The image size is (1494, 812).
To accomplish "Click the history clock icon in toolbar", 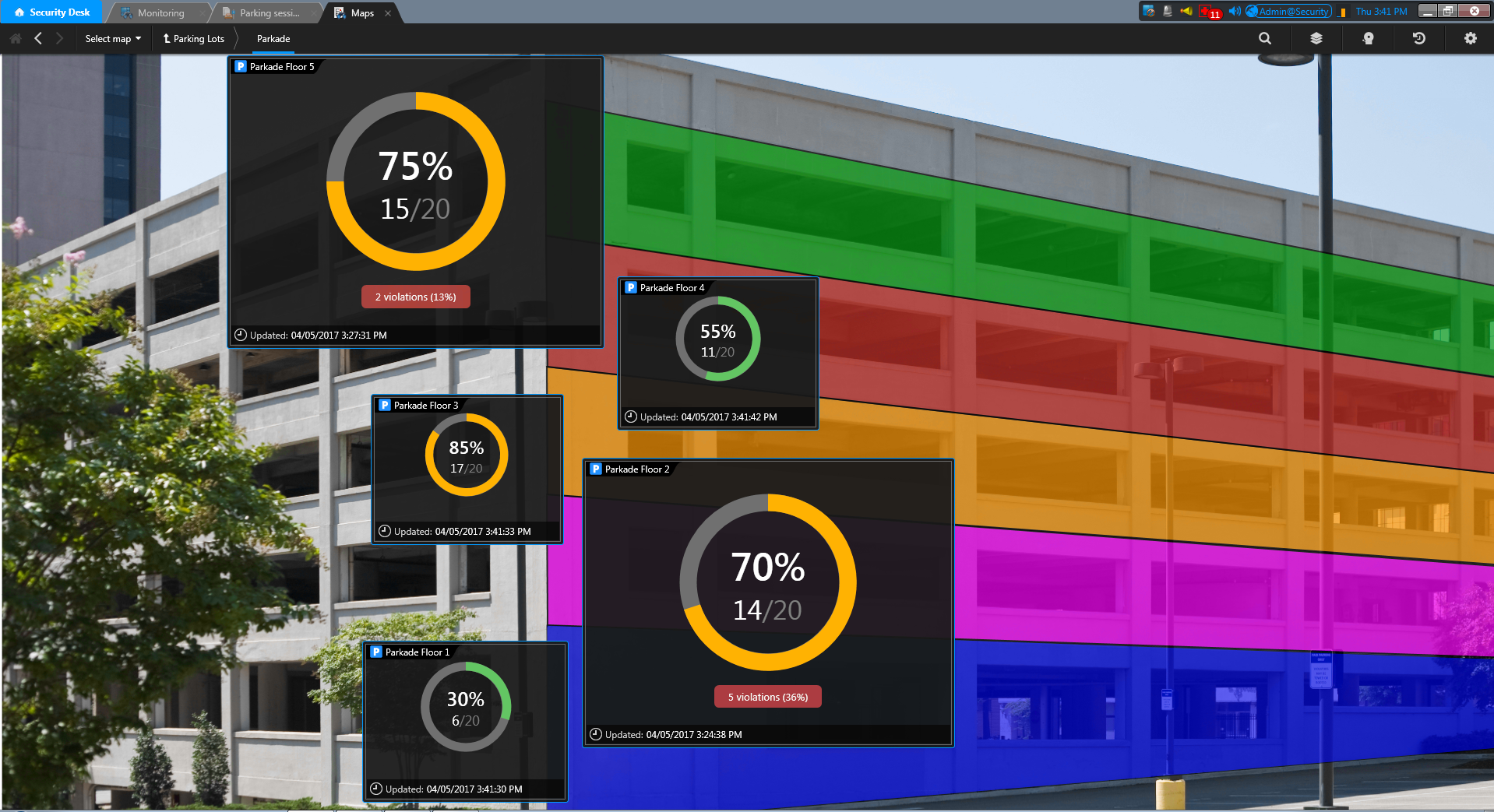I will pyautogui.click(x=1418, y=38).
